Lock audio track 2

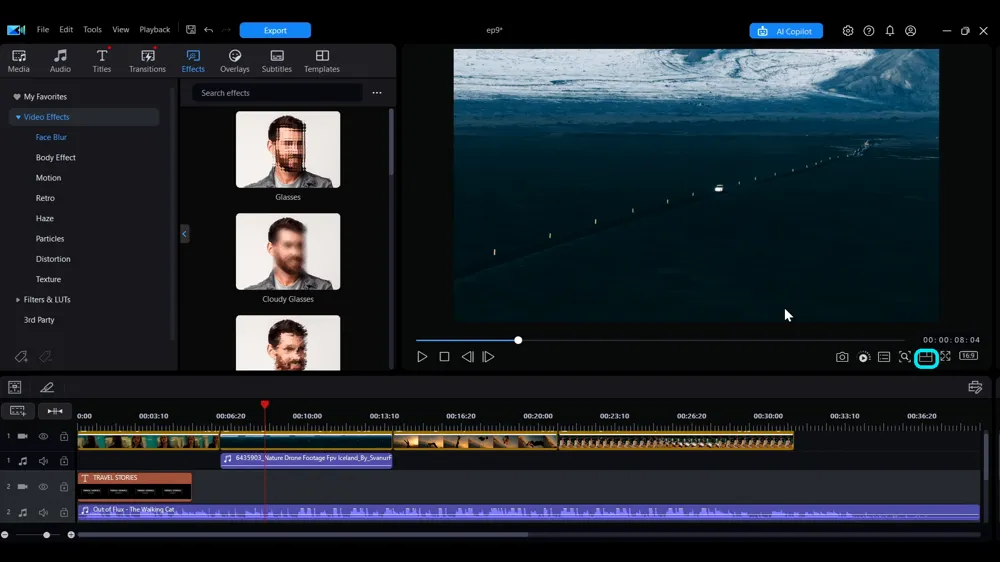(64, 512)
